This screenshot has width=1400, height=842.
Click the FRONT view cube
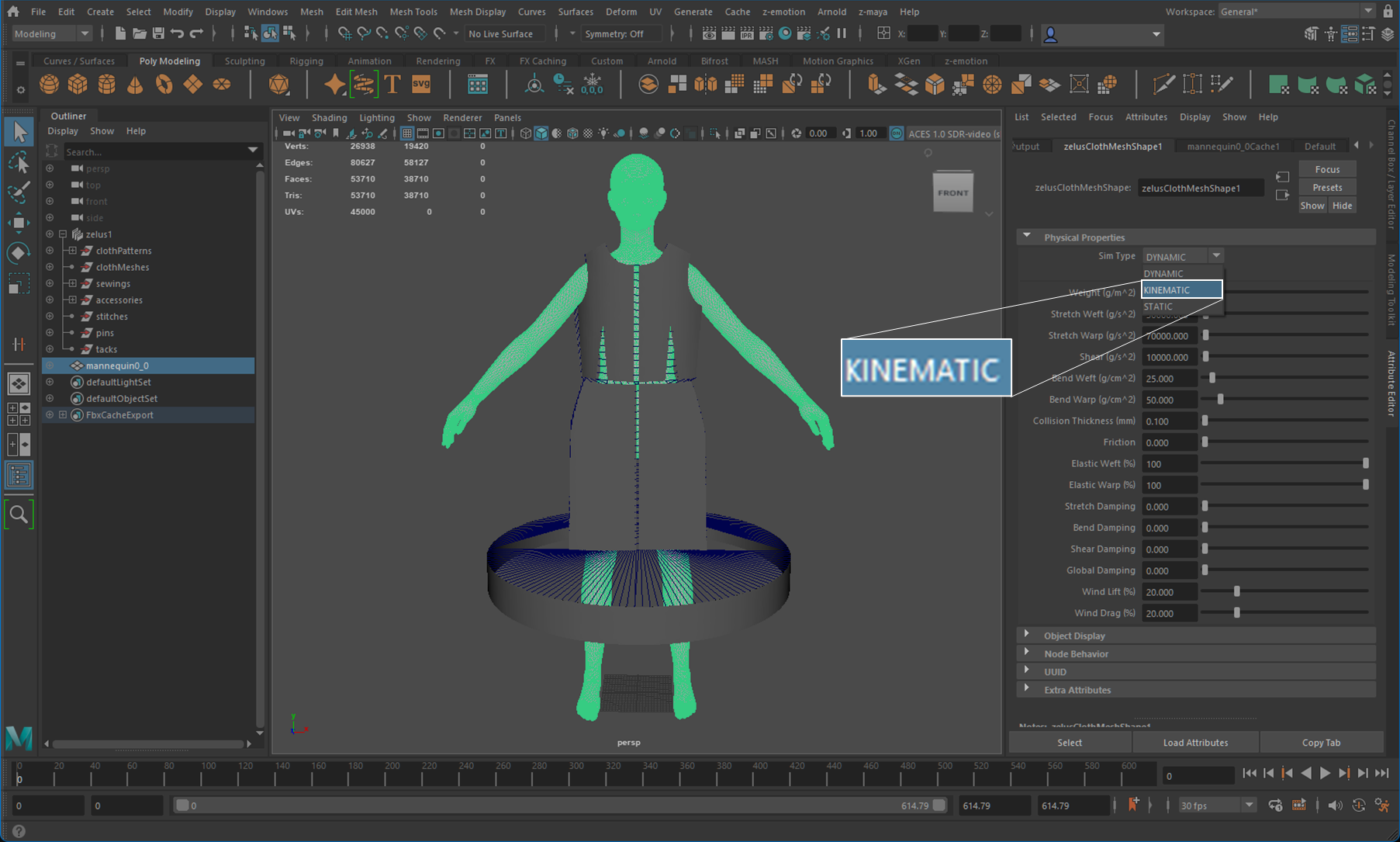click(952, 192)
